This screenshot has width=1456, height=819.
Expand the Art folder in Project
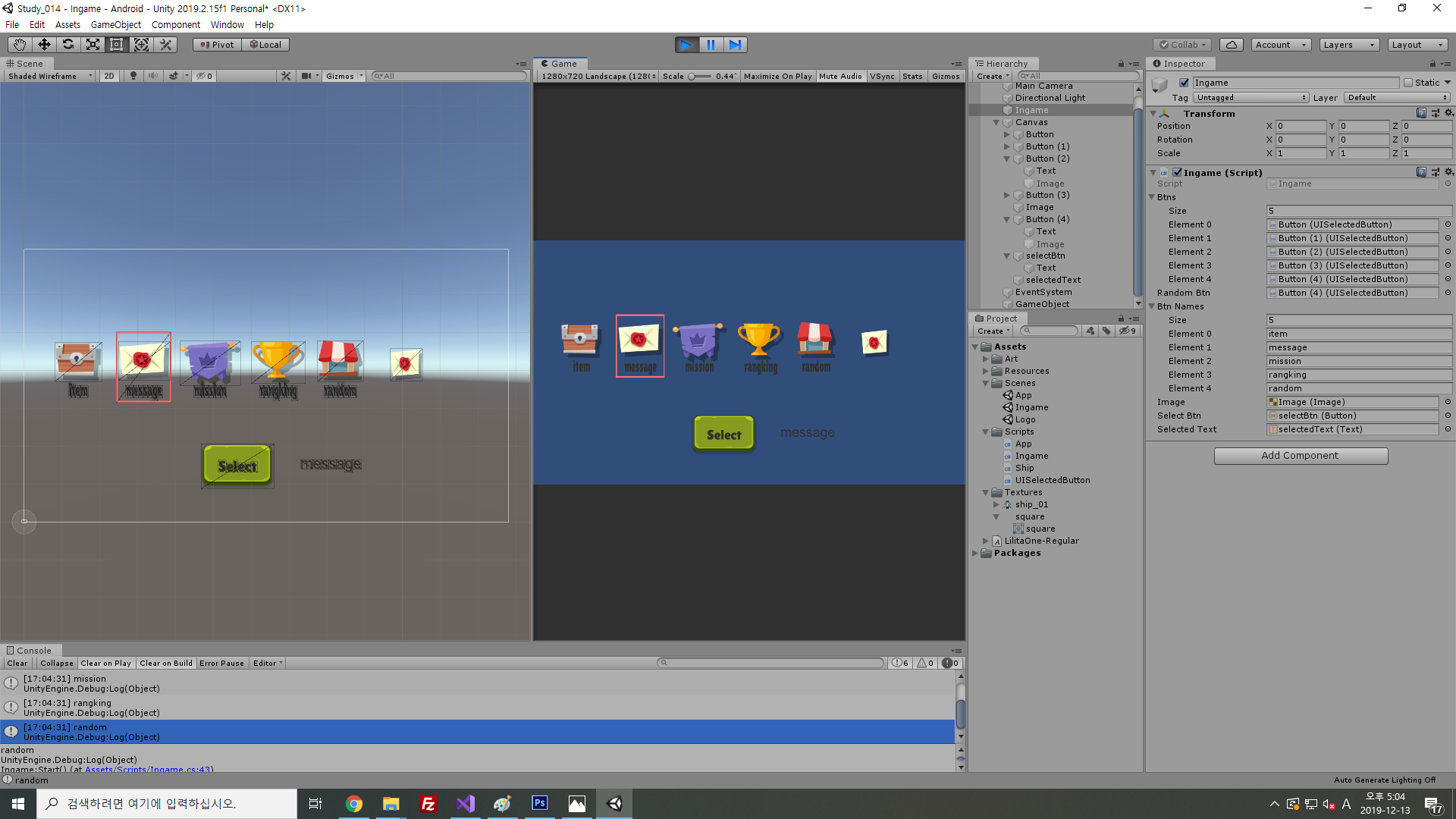tap(986, 359)
